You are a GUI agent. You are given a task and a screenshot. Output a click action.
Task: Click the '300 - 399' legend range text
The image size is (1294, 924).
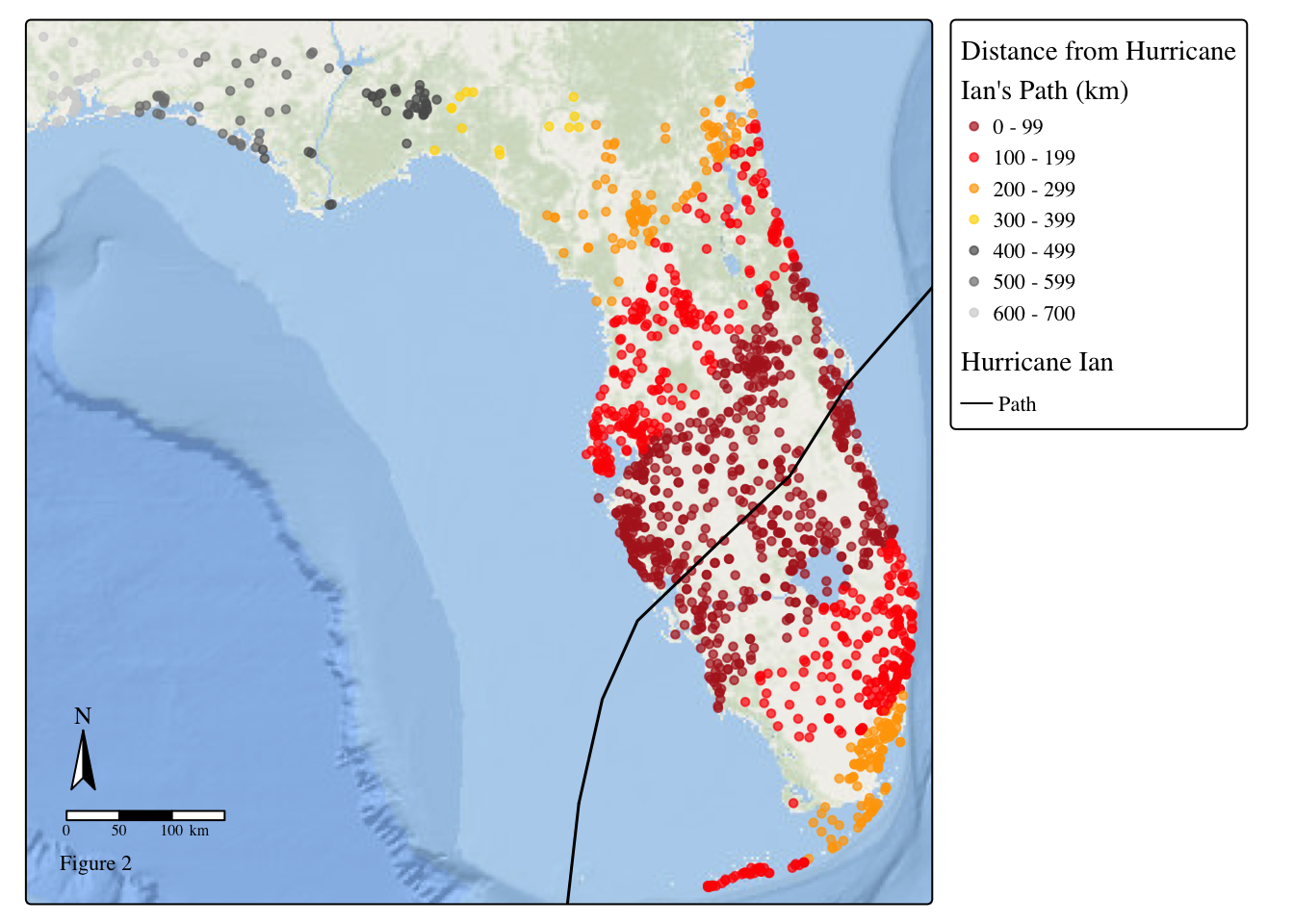click(x=1033, y=220)
